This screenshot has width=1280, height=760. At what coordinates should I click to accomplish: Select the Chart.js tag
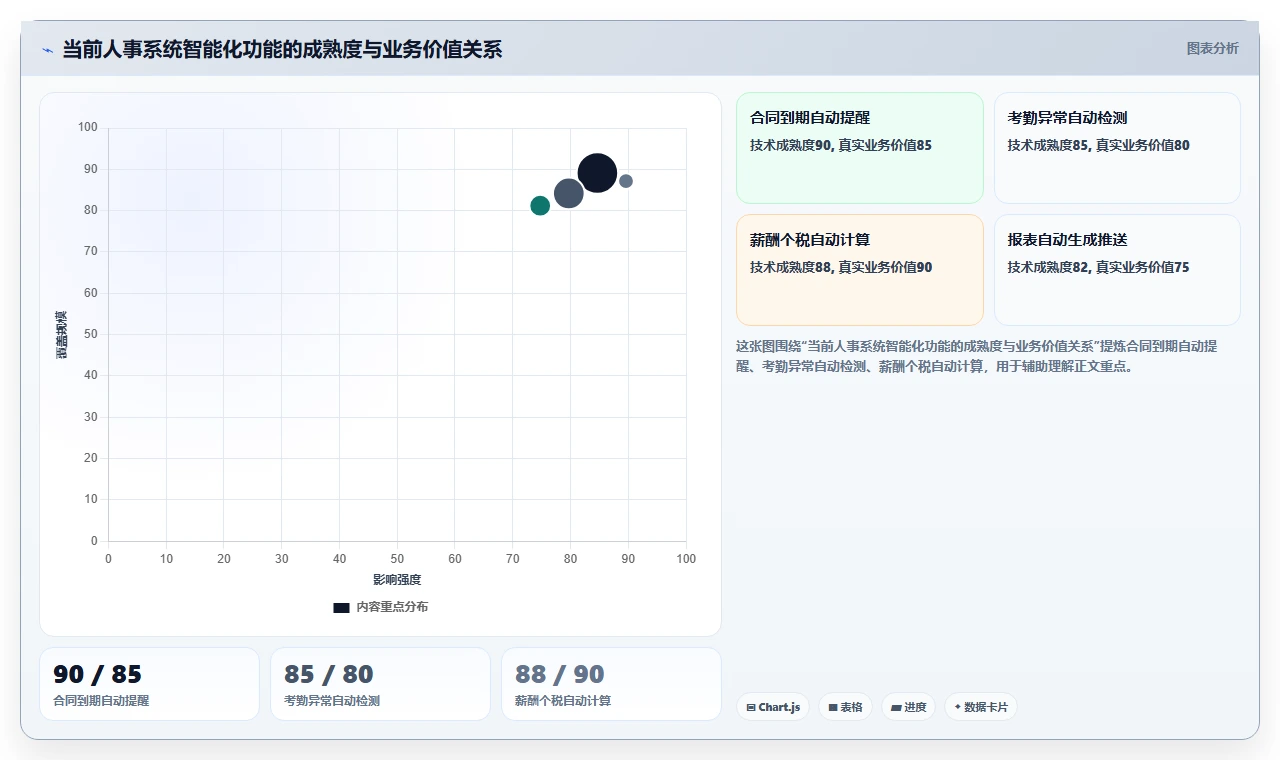[773, 707]
